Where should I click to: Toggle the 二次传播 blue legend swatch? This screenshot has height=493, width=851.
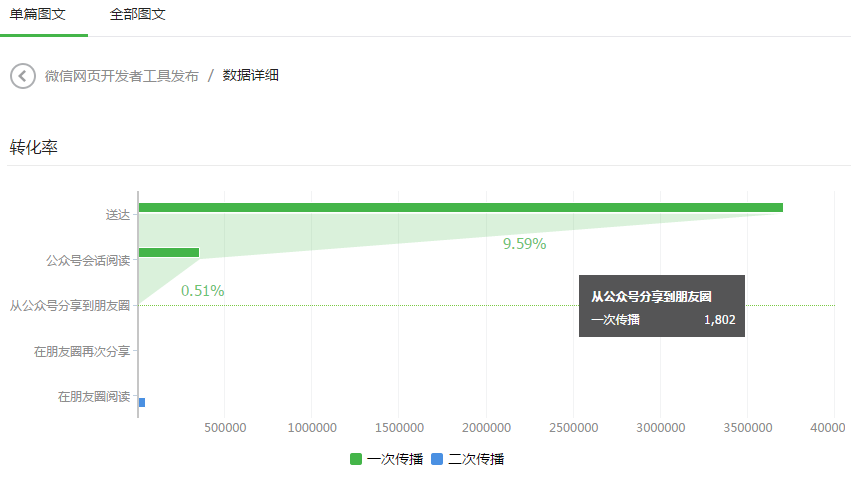437,459
